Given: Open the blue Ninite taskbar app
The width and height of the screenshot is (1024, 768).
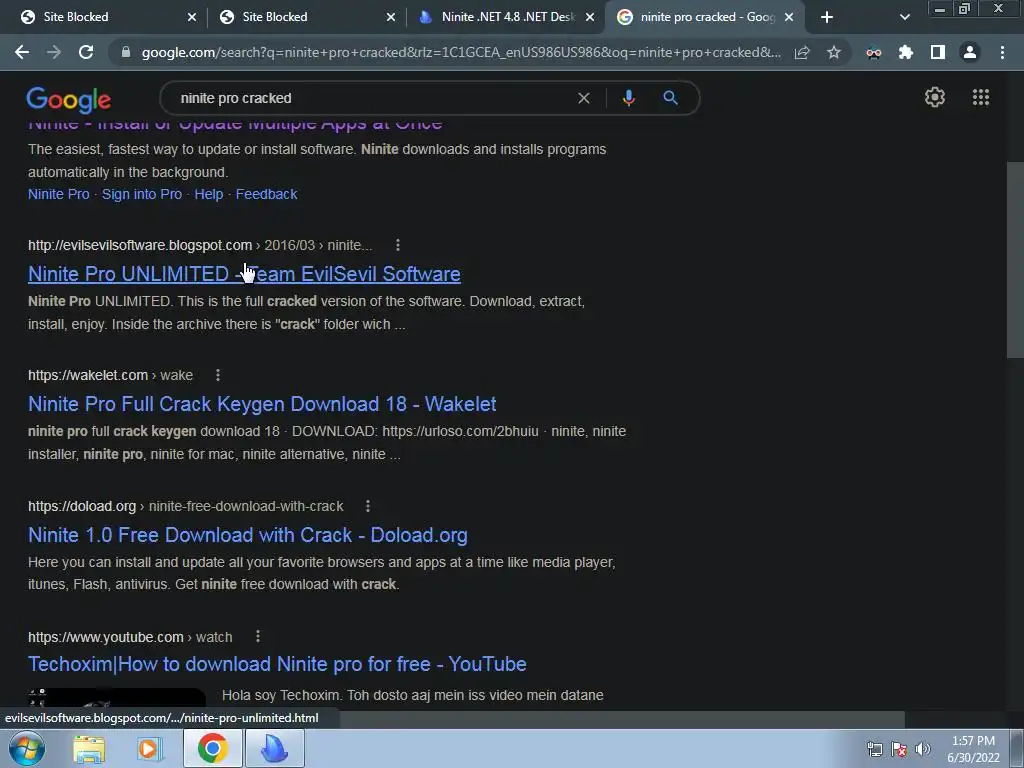Looking at the screenshot, I should [x=274, y=748].
